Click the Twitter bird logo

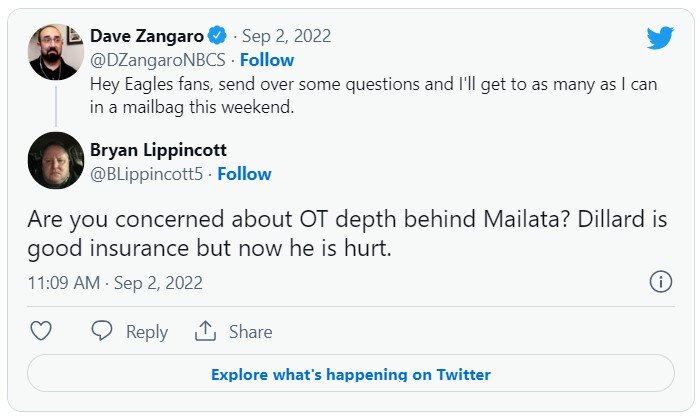[x=659, y=38]
